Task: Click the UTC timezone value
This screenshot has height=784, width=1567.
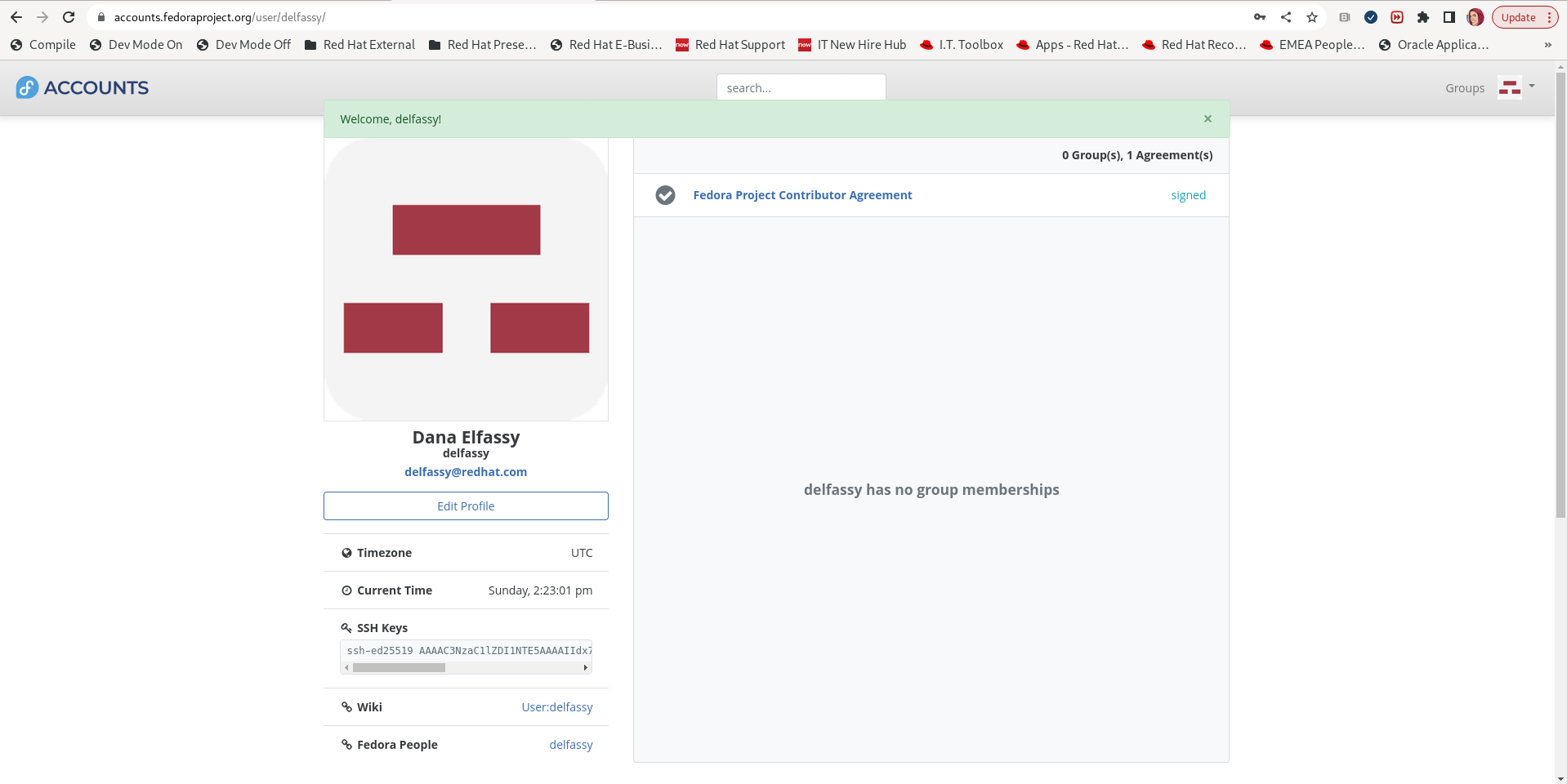Action: coord(582,553)
